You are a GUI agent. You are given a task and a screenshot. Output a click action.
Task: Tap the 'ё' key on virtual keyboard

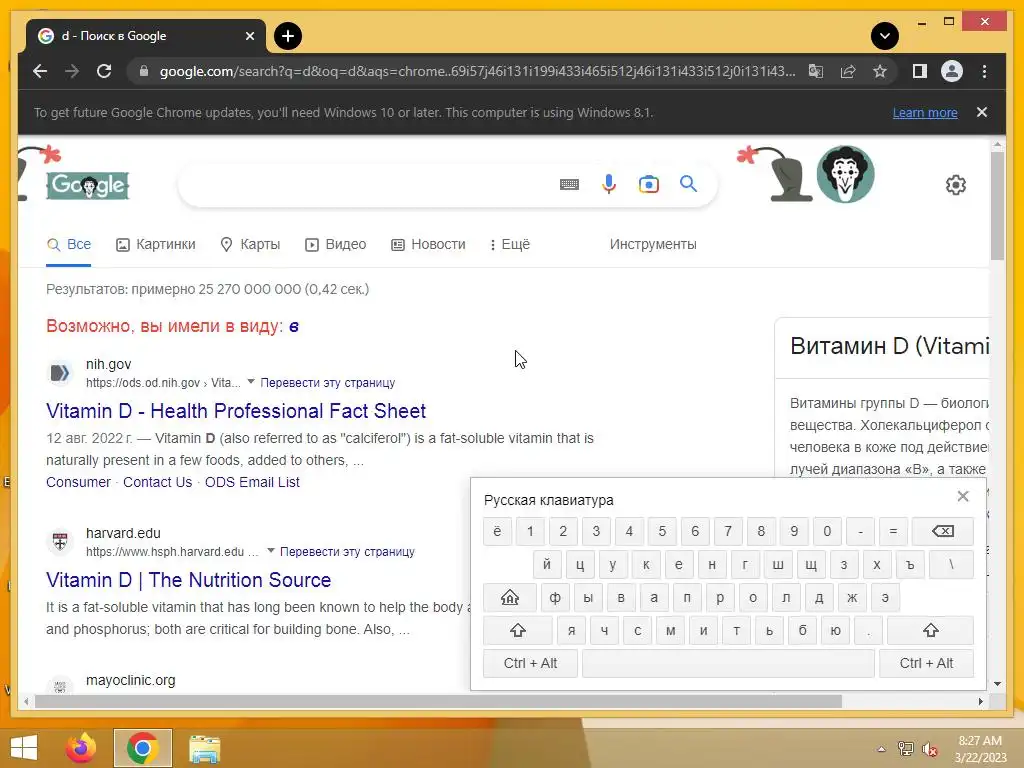tap(497, 531)
